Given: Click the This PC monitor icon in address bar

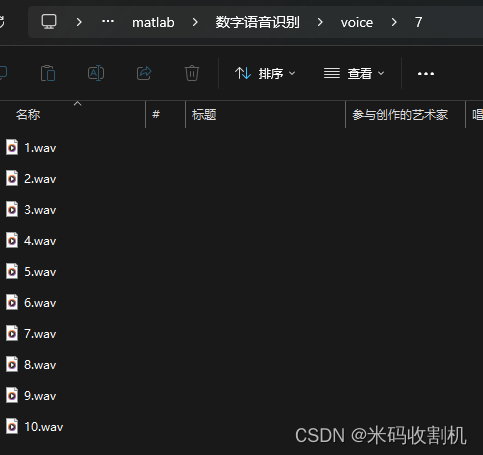Looking at the screenshot, I should (49, 22).
